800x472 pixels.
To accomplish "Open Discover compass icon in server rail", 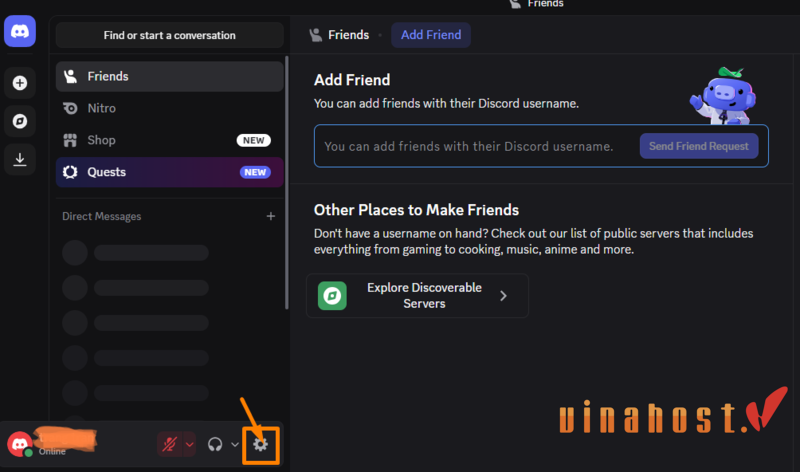I will pyautogui.click(x=20, y=121).
